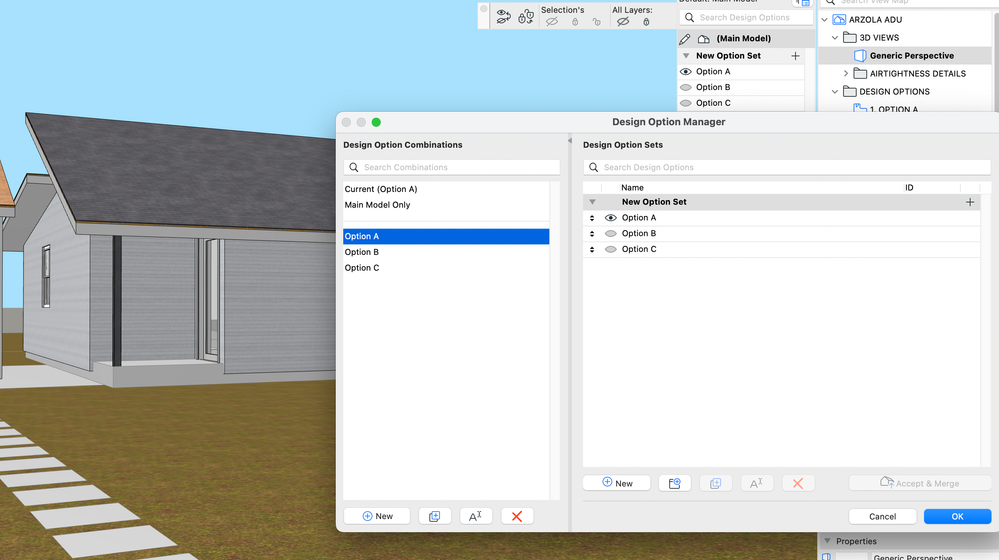Delete combination with red X under combinations list
The width and height of the screenshot is (999, 560).
coord(517,516)
